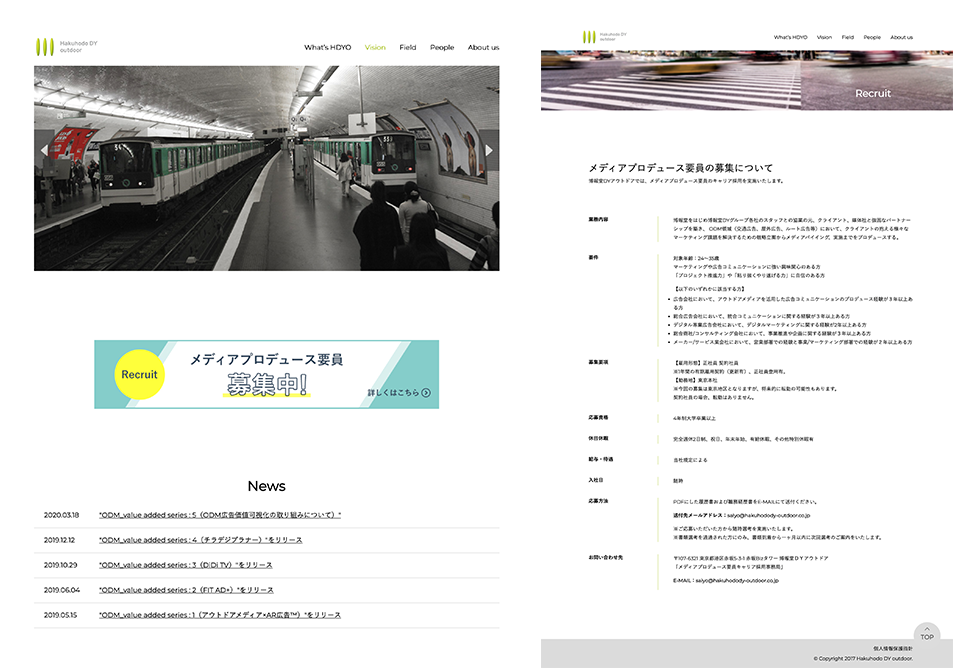
Task: Click the circled arrow beside 詳しくはこちら
Action: 427,393
